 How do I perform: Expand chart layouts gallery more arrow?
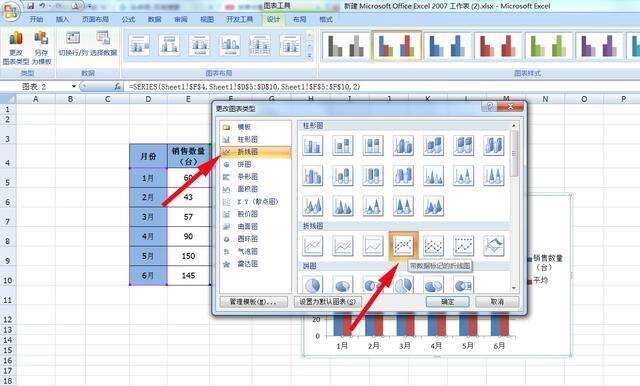(309, 56)
